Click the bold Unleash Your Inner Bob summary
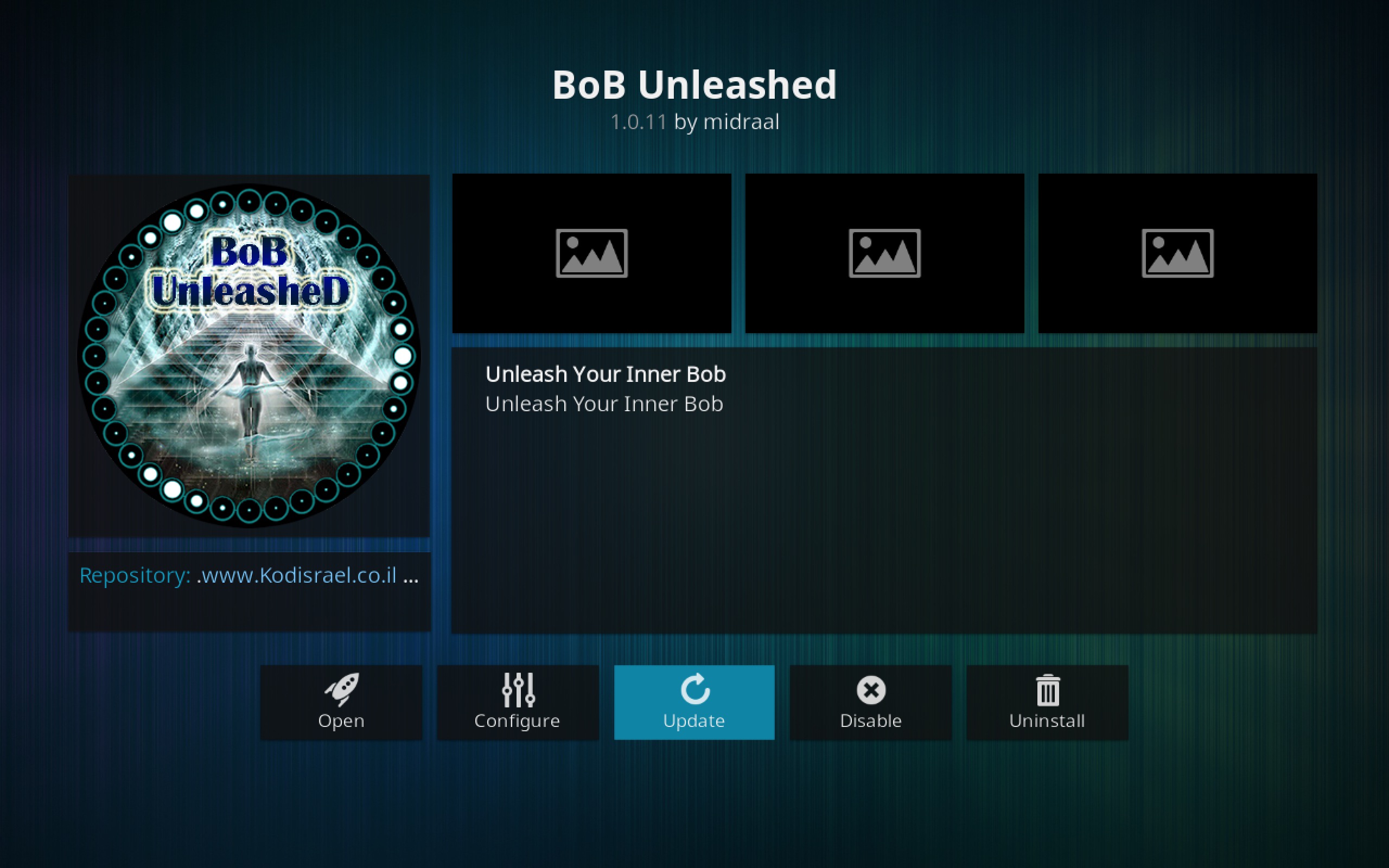The image size is (1389, 868). pos(606,374)
